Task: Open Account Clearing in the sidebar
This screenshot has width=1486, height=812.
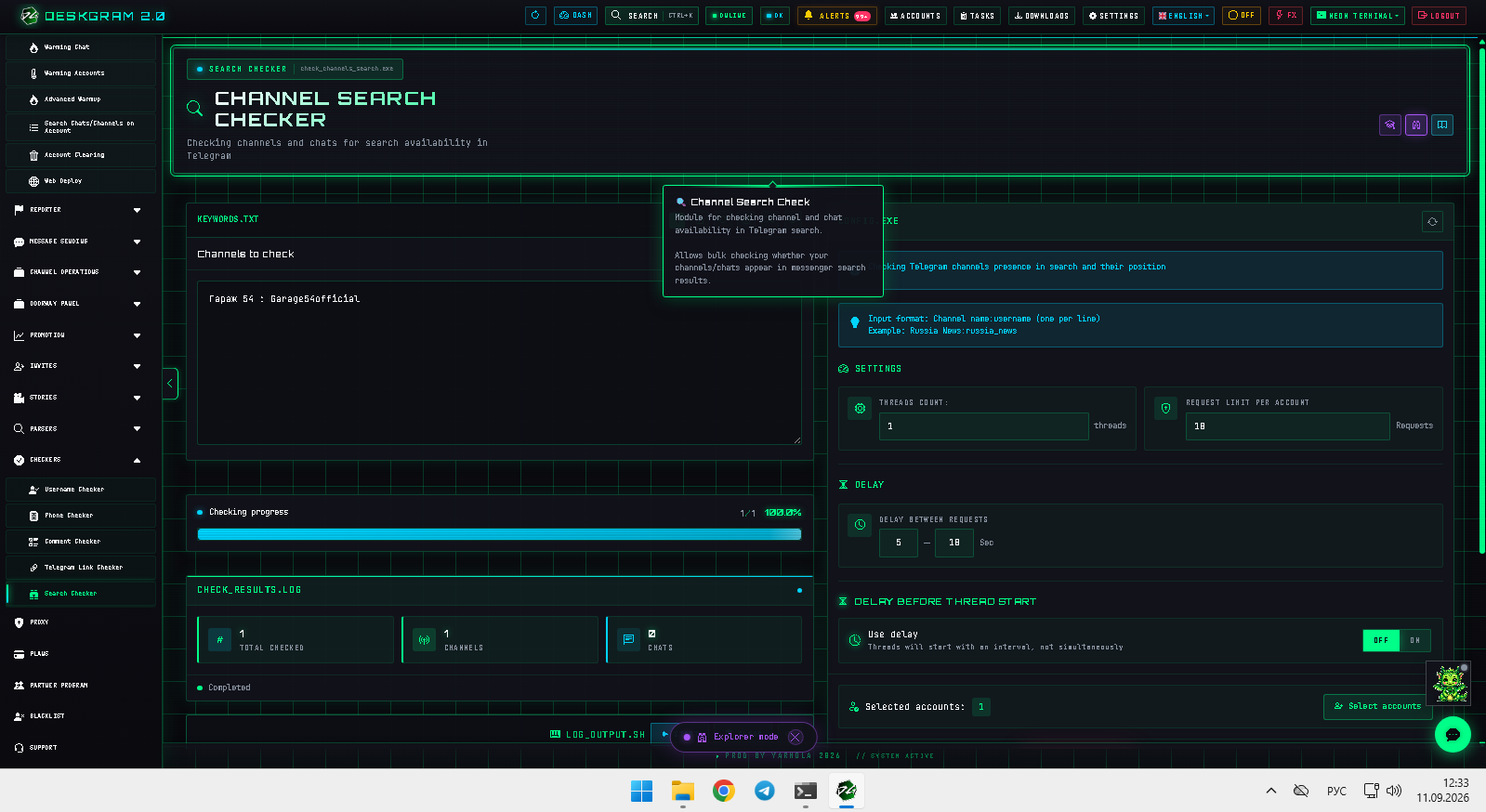Action: click(x=81, y=155)
